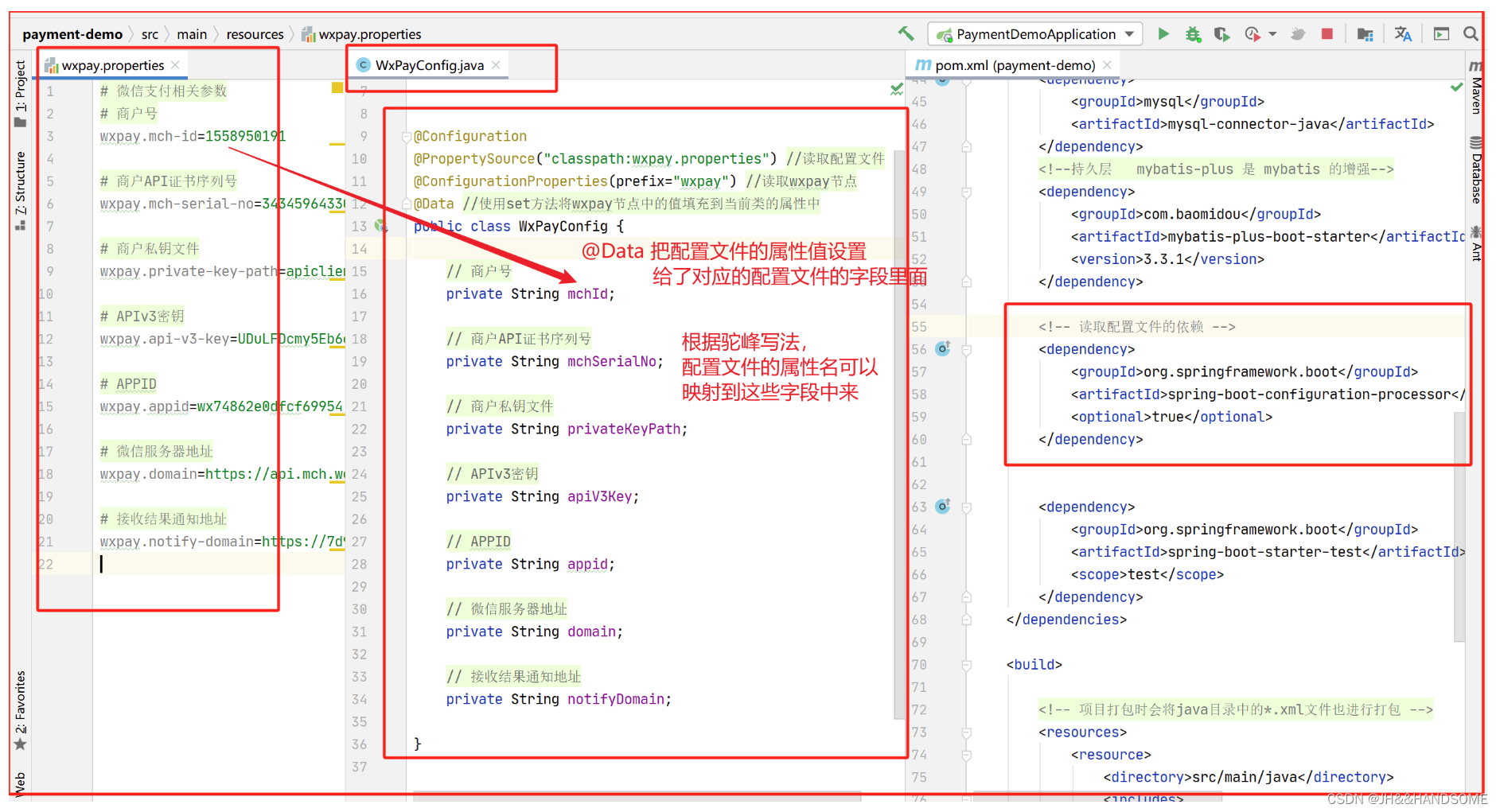Click the 'private String privateKeyPath;' field
This screenshot has width=1500, height=812.
tap(567, 429)
